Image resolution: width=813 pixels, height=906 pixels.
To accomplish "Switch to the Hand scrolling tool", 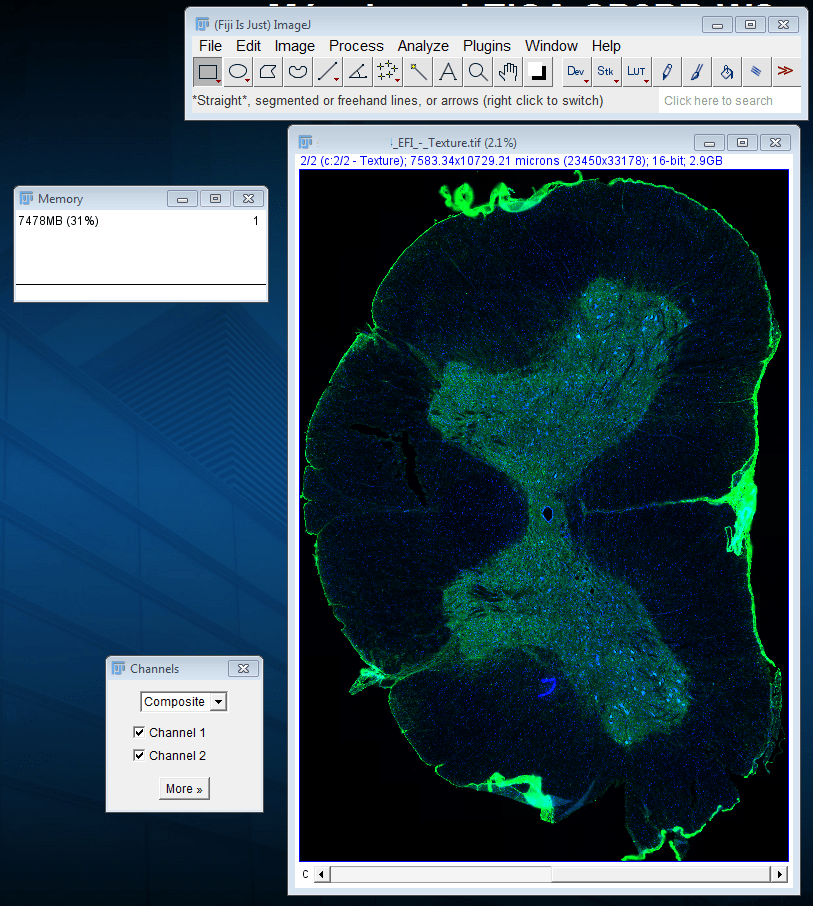I will coord(508,72).
